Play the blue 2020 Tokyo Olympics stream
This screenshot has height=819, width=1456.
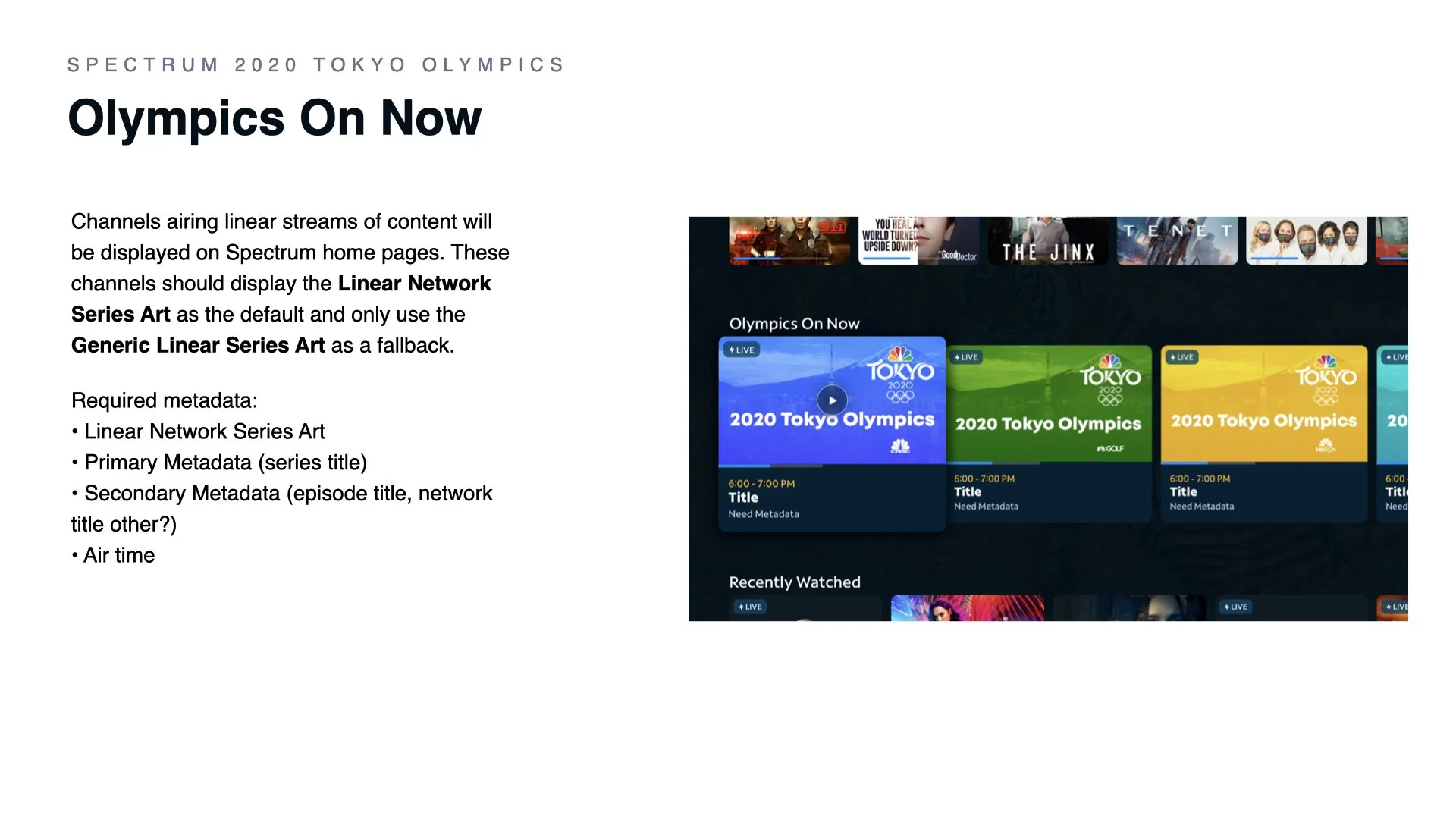832,400
